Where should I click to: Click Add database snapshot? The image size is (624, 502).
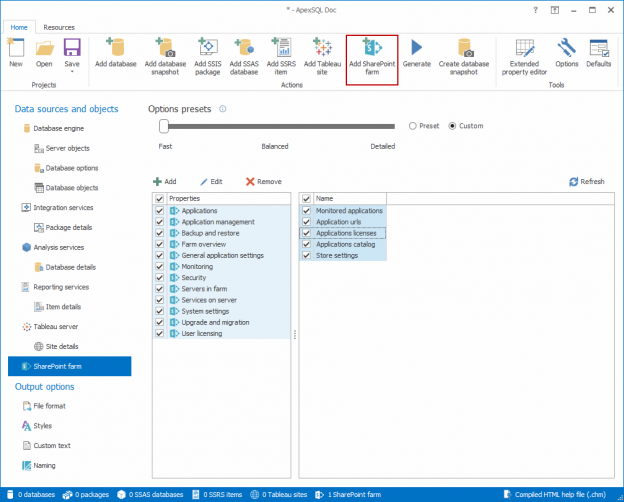pyautogui.click(x=165, y=57)
